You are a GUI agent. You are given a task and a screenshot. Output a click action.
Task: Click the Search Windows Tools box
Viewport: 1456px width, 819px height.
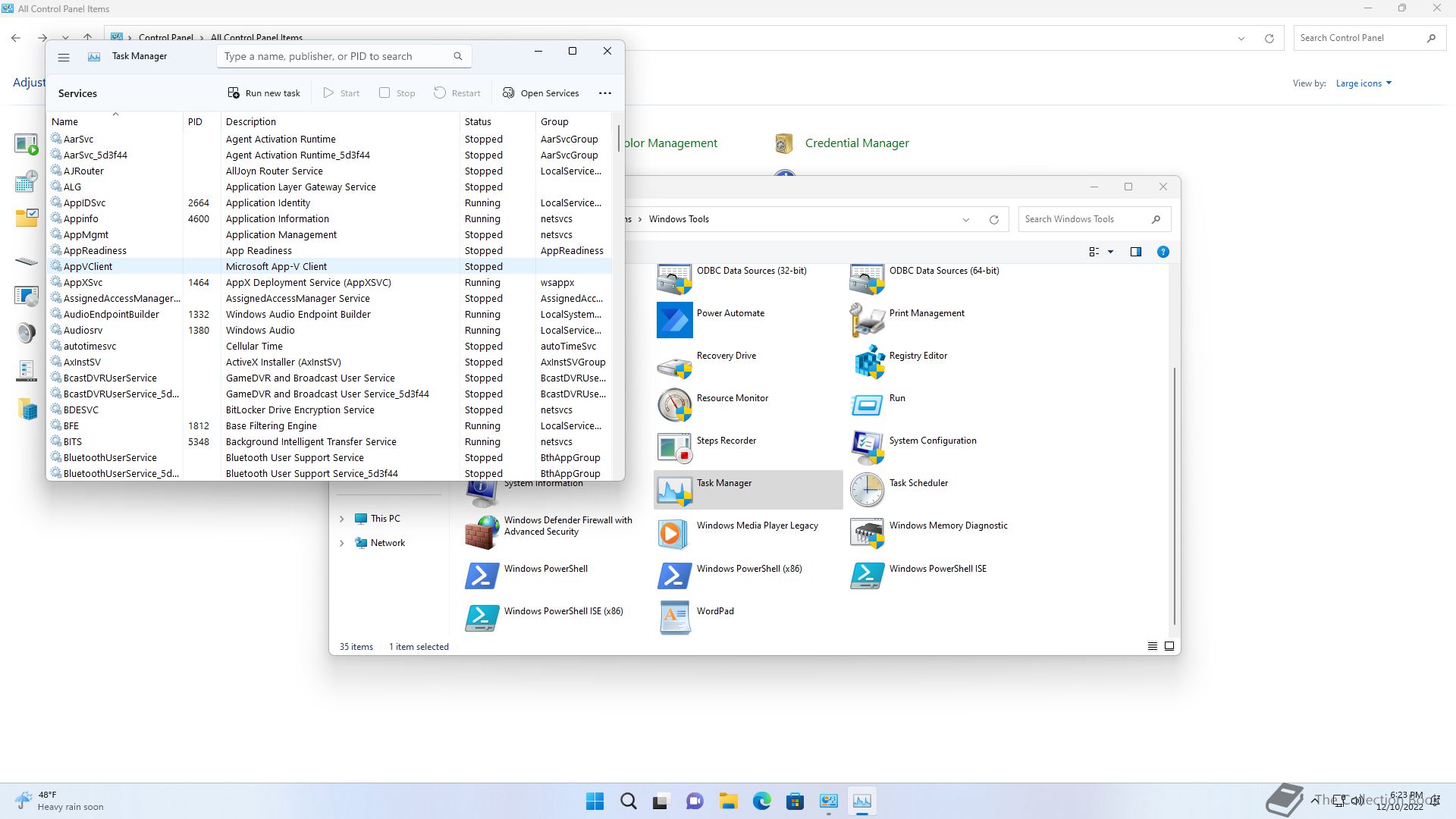1094,219
